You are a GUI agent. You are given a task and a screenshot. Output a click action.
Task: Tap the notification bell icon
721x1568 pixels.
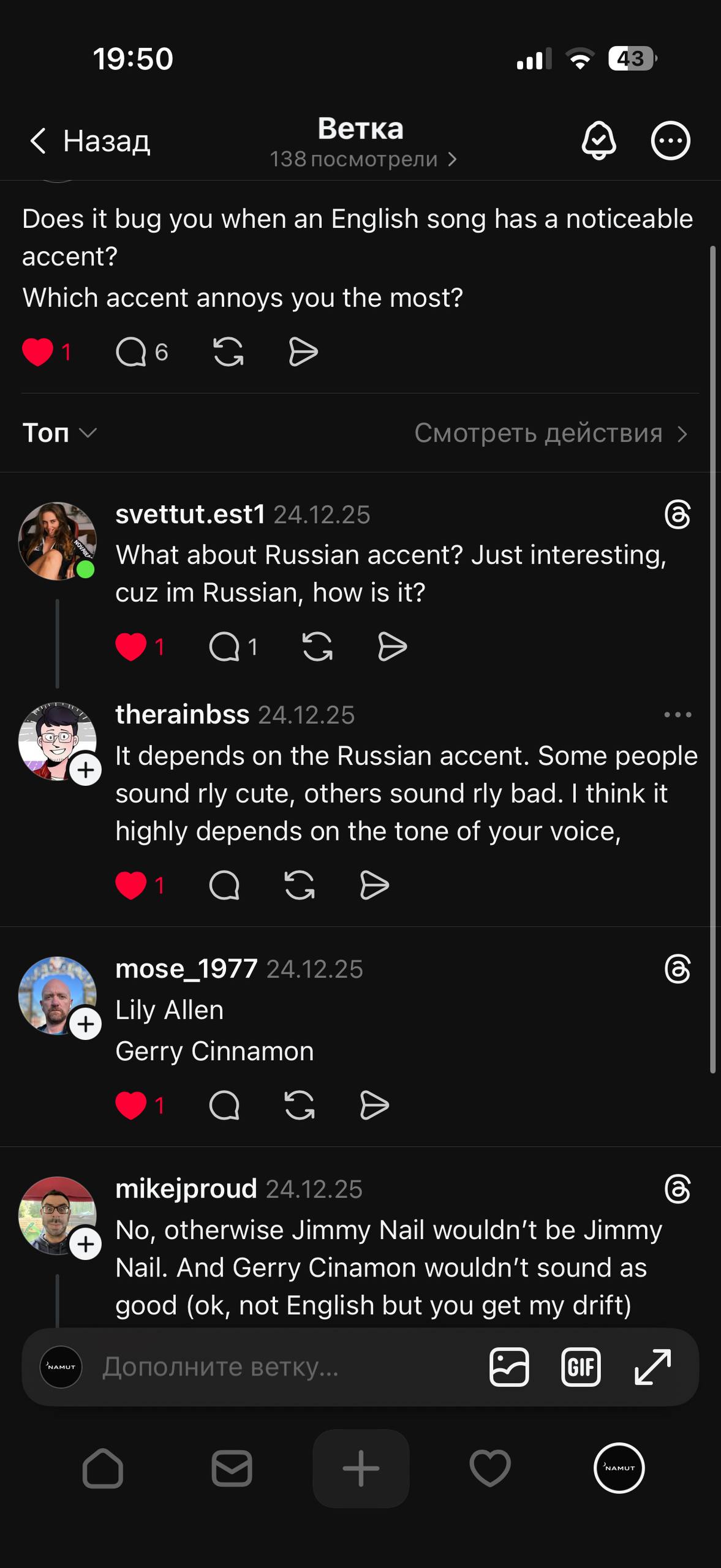pos(598,141)
